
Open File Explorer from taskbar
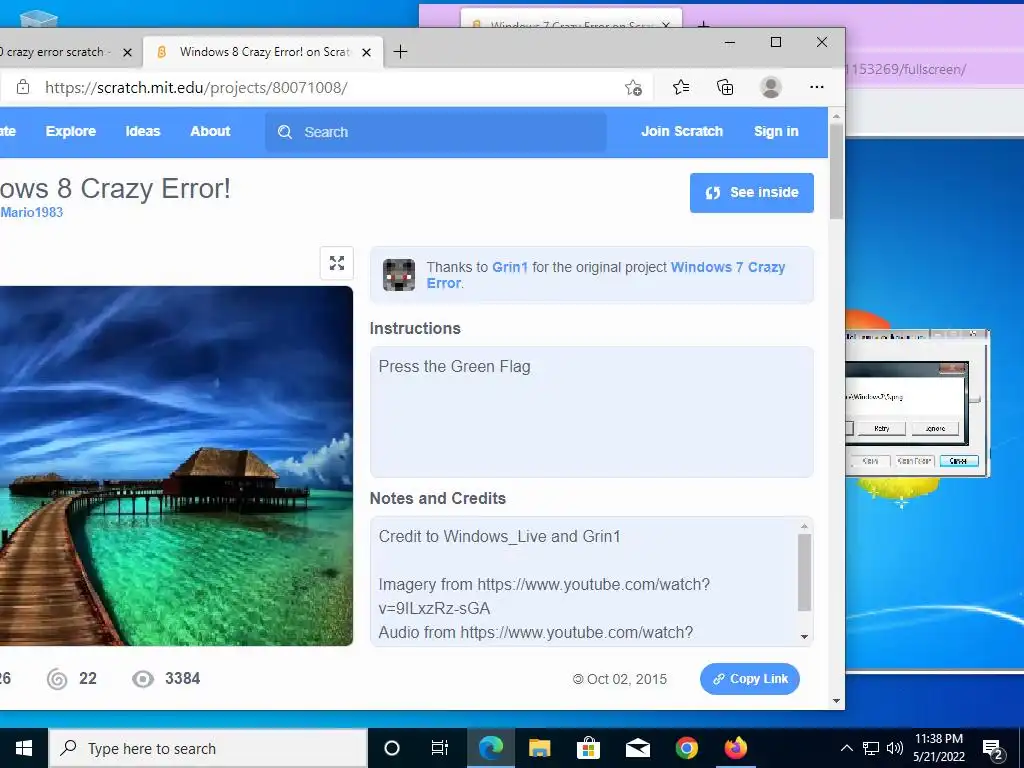pyautogui.click(x=539, y=748)
